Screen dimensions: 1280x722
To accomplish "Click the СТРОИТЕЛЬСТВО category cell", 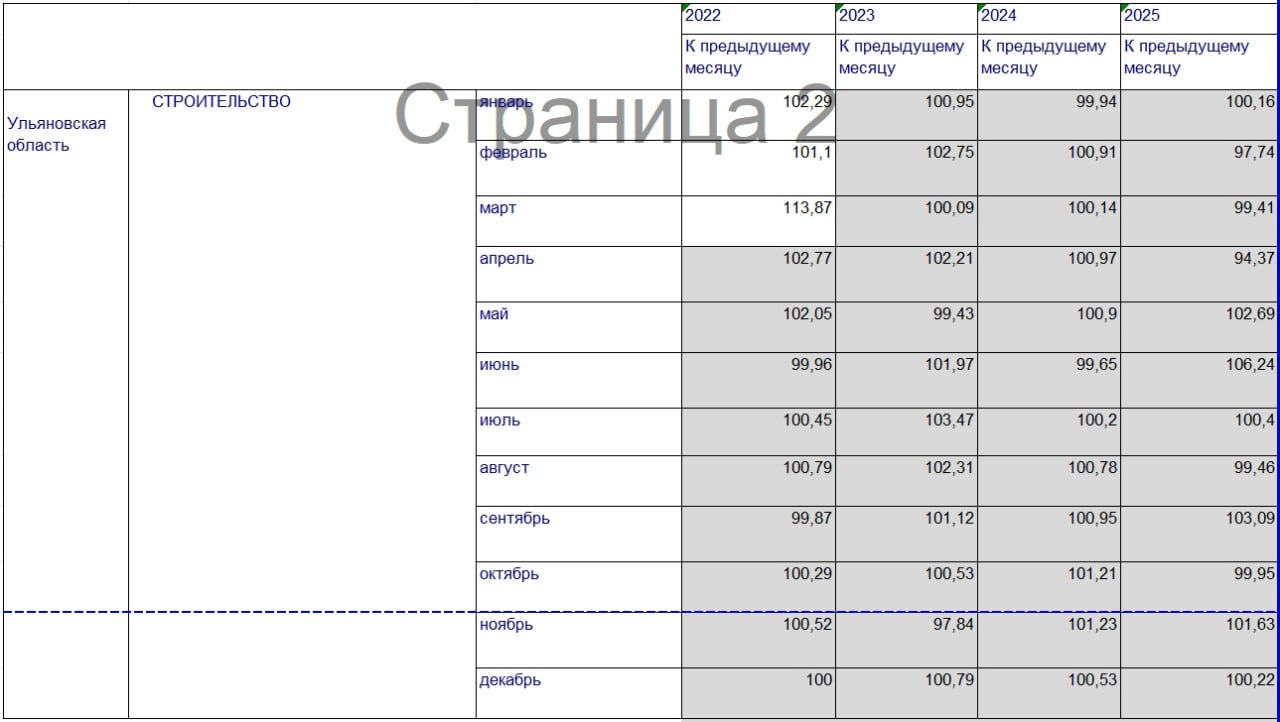I will click(301, 102).
